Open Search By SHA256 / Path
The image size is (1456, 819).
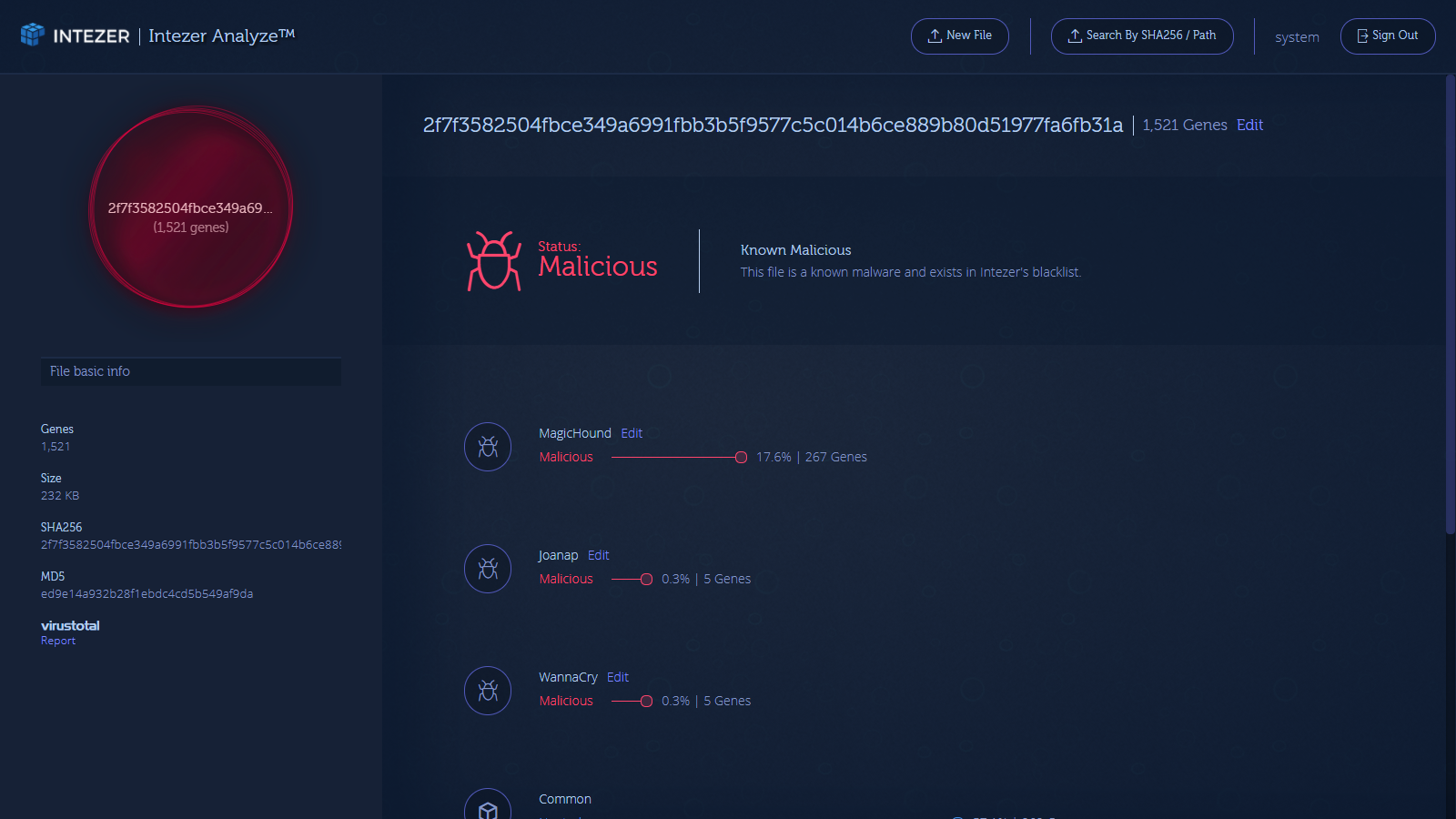click(x=1142, y=36)
